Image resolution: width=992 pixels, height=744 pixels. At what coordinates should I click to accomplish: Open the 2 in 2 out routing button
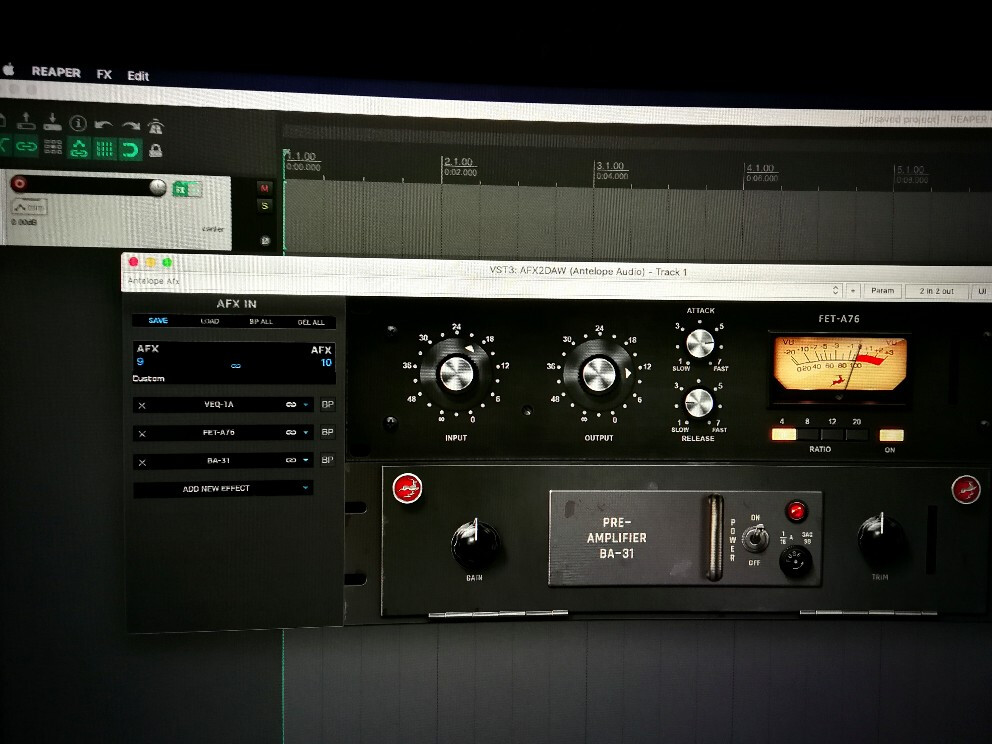tap(936, 291)
